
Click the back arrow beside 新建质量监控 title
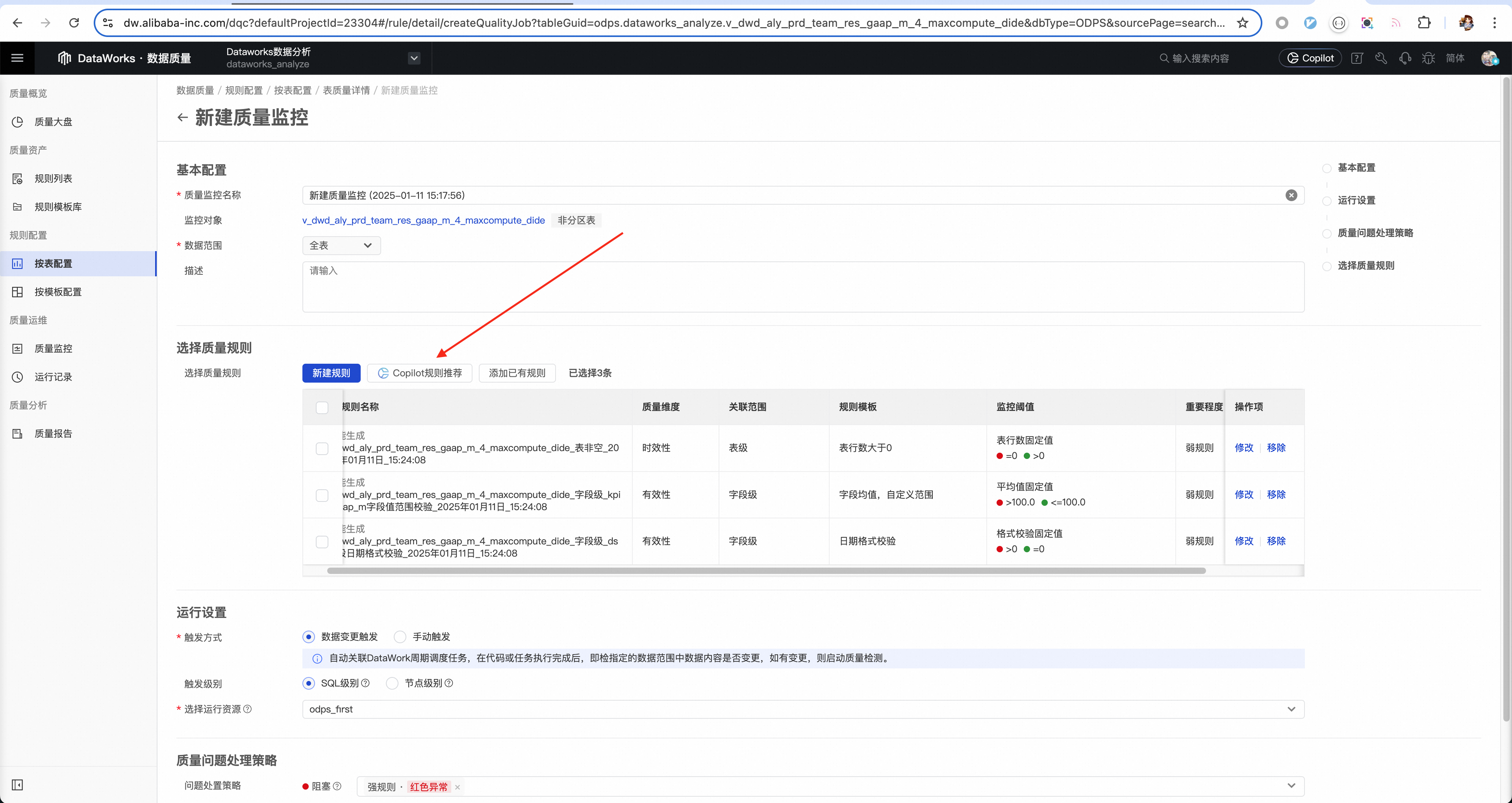183,117
